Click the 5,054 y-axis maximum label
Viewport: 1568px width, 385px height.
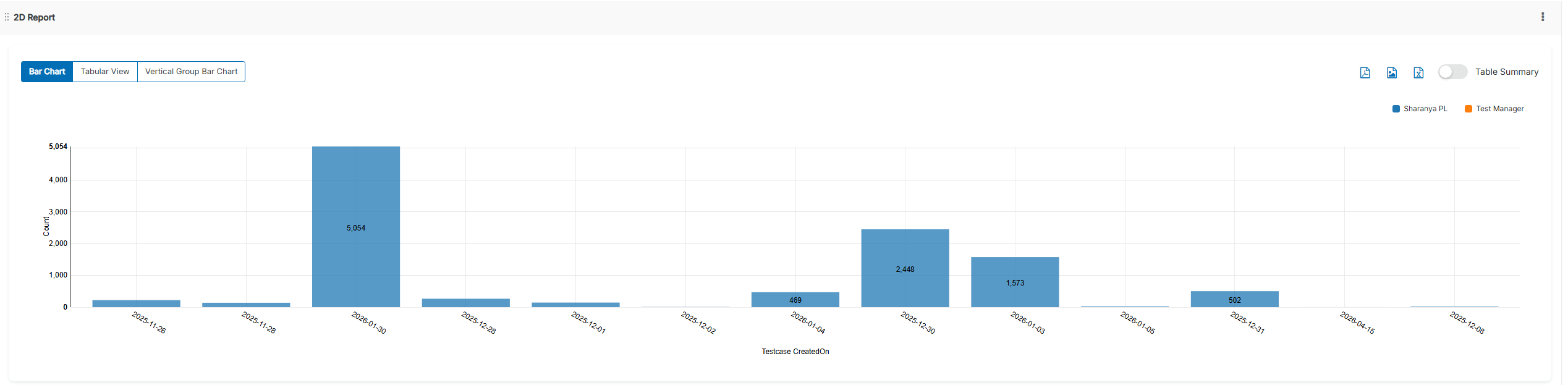(58, 146)
